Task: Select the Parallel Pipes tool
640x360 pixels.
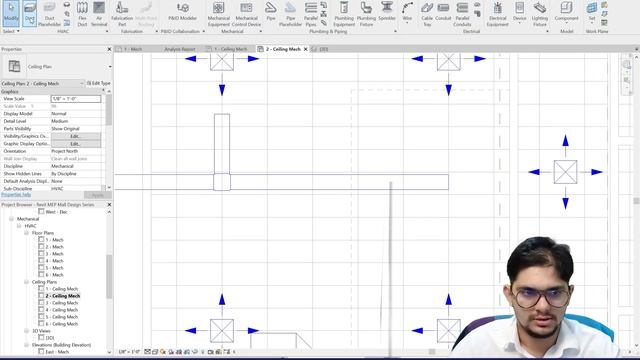Action: (311, 13)
